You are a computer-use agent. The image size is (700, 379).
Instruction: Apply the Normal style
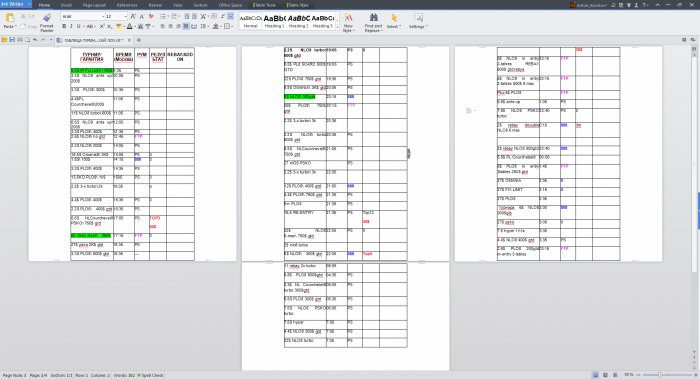coord(250,21)
